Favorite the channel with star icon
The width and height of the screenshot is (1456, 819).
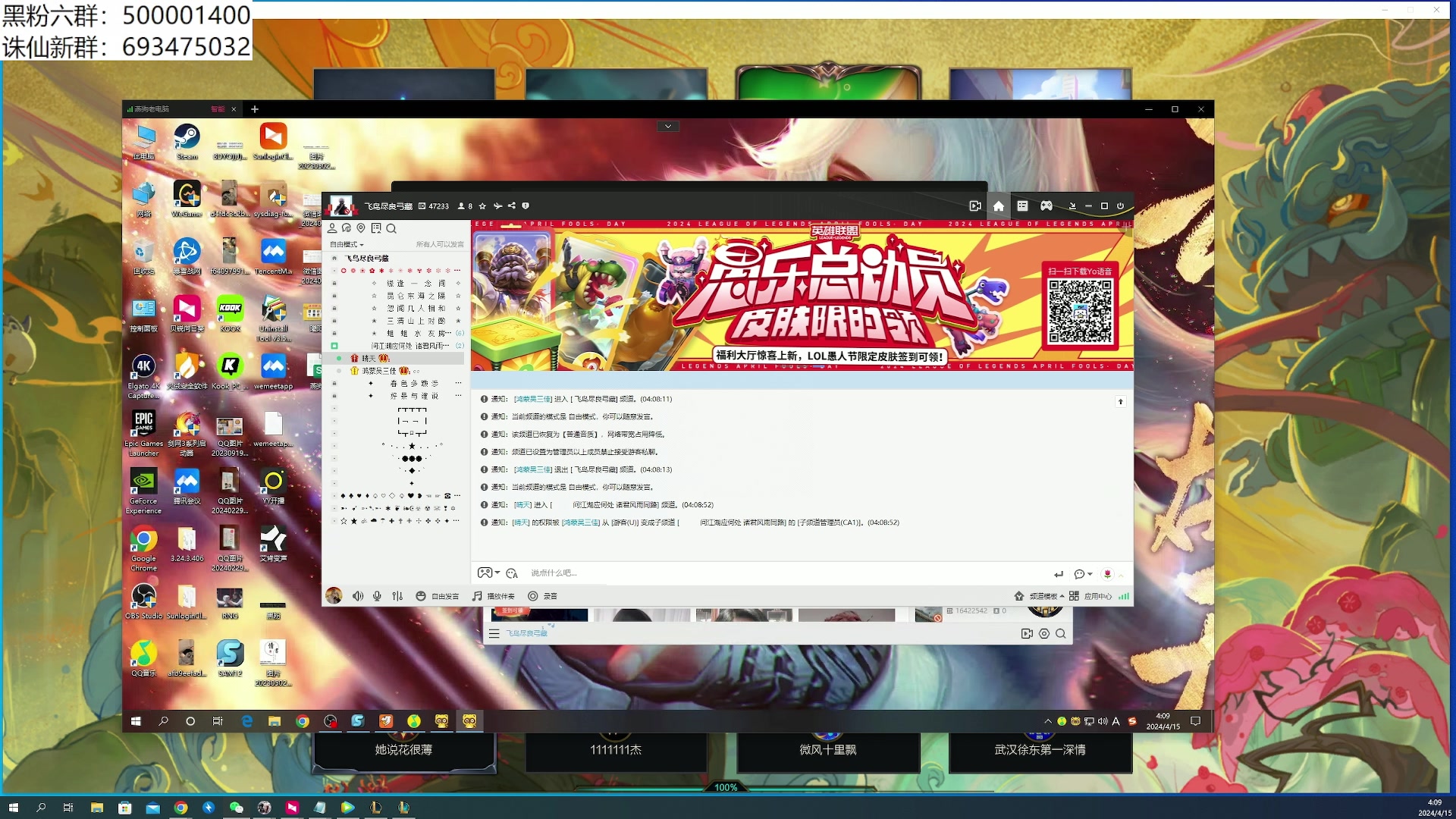(x=482, y=206)
